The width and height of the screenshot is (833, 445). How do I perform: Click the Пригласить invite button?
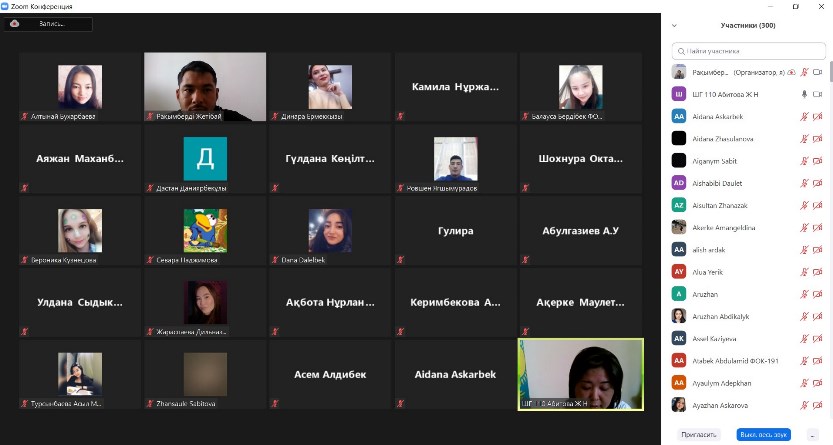coord(699,434)
